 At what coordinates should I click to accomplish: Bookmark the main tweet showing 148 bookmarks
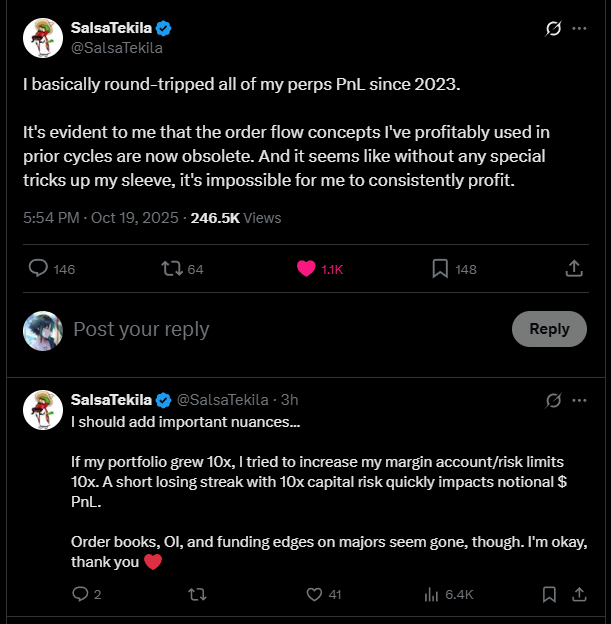(x=440, y=269)
